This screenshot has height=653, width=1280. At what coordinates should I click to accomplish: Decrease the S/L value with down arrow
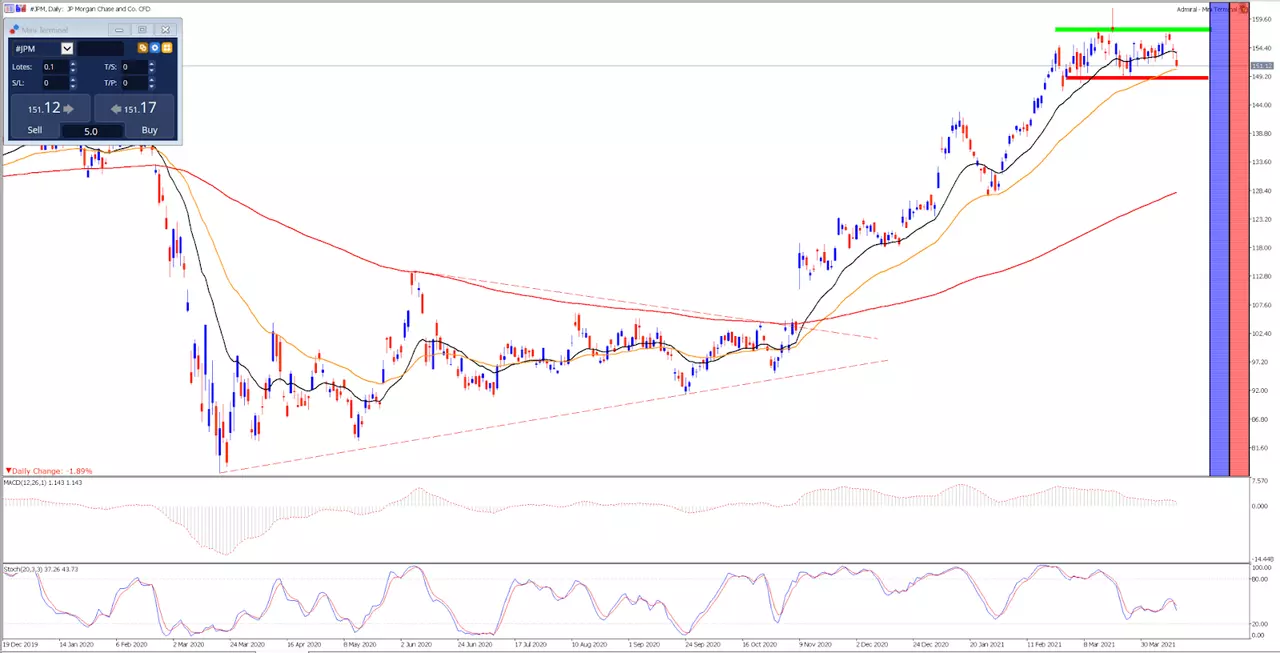tap(73, 86)
